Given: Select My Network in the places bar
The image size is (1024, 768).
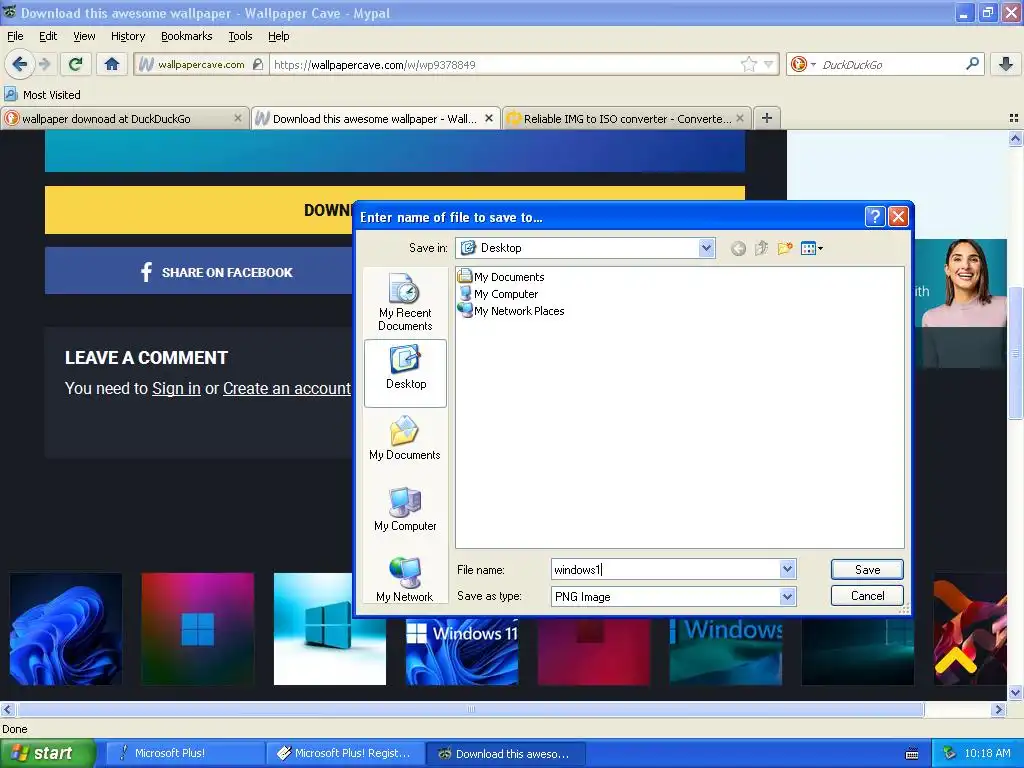Looking at the screenshot, I should click(405, 580).
